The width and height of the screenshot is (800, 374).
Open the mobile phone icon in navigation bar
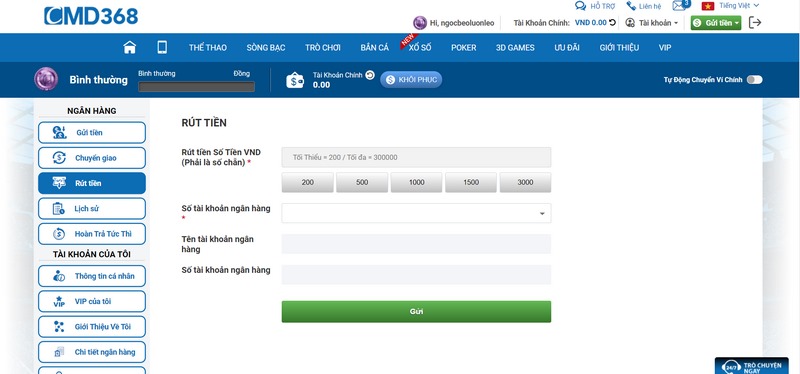[x=162, y=47]
